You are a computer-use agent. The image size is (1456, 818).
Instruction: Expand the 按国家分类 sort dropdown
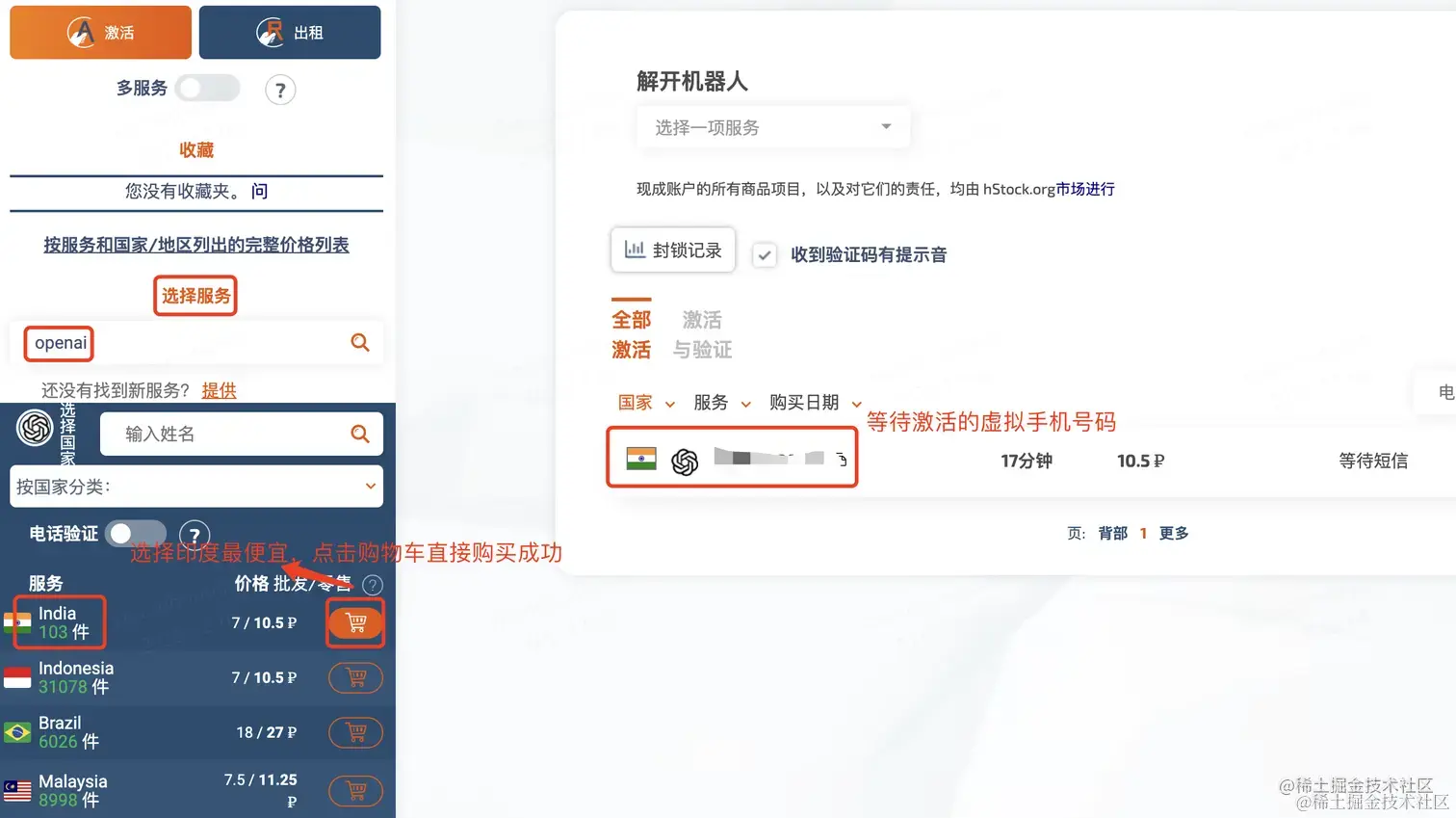coord(196,487)
